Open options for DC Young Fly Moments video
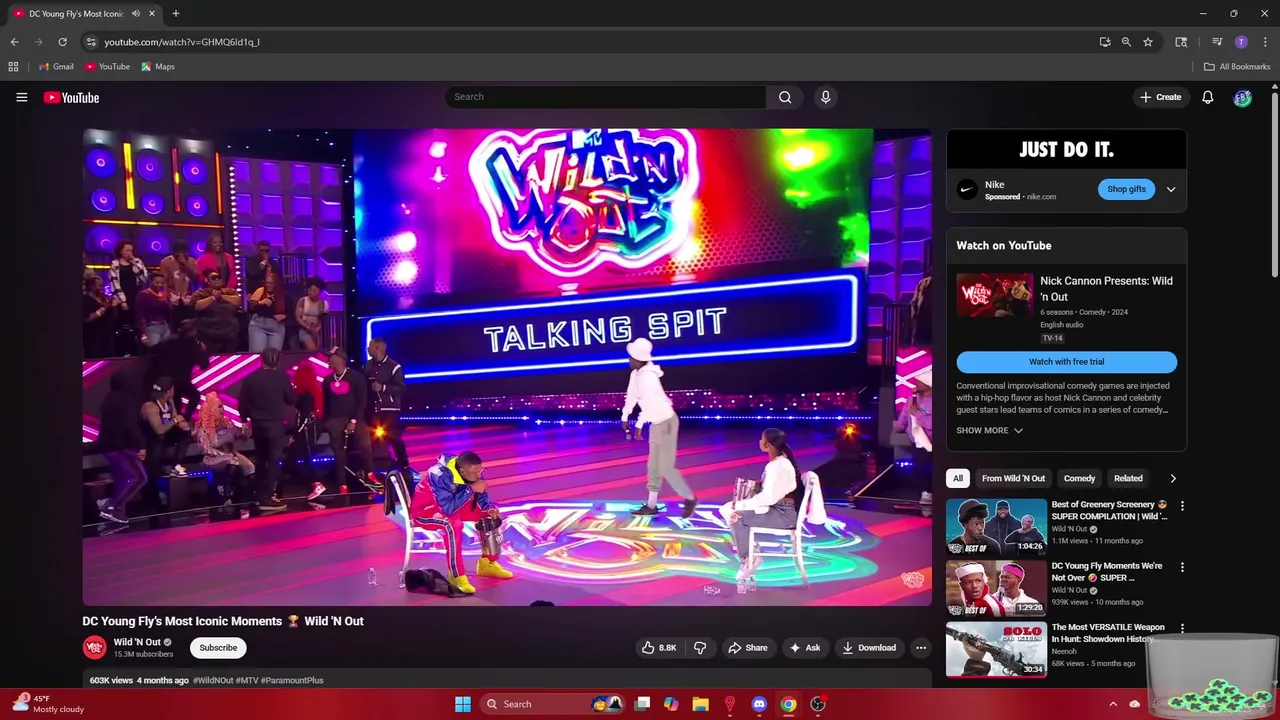The image size is (1280, 720). coord(1182,567)
